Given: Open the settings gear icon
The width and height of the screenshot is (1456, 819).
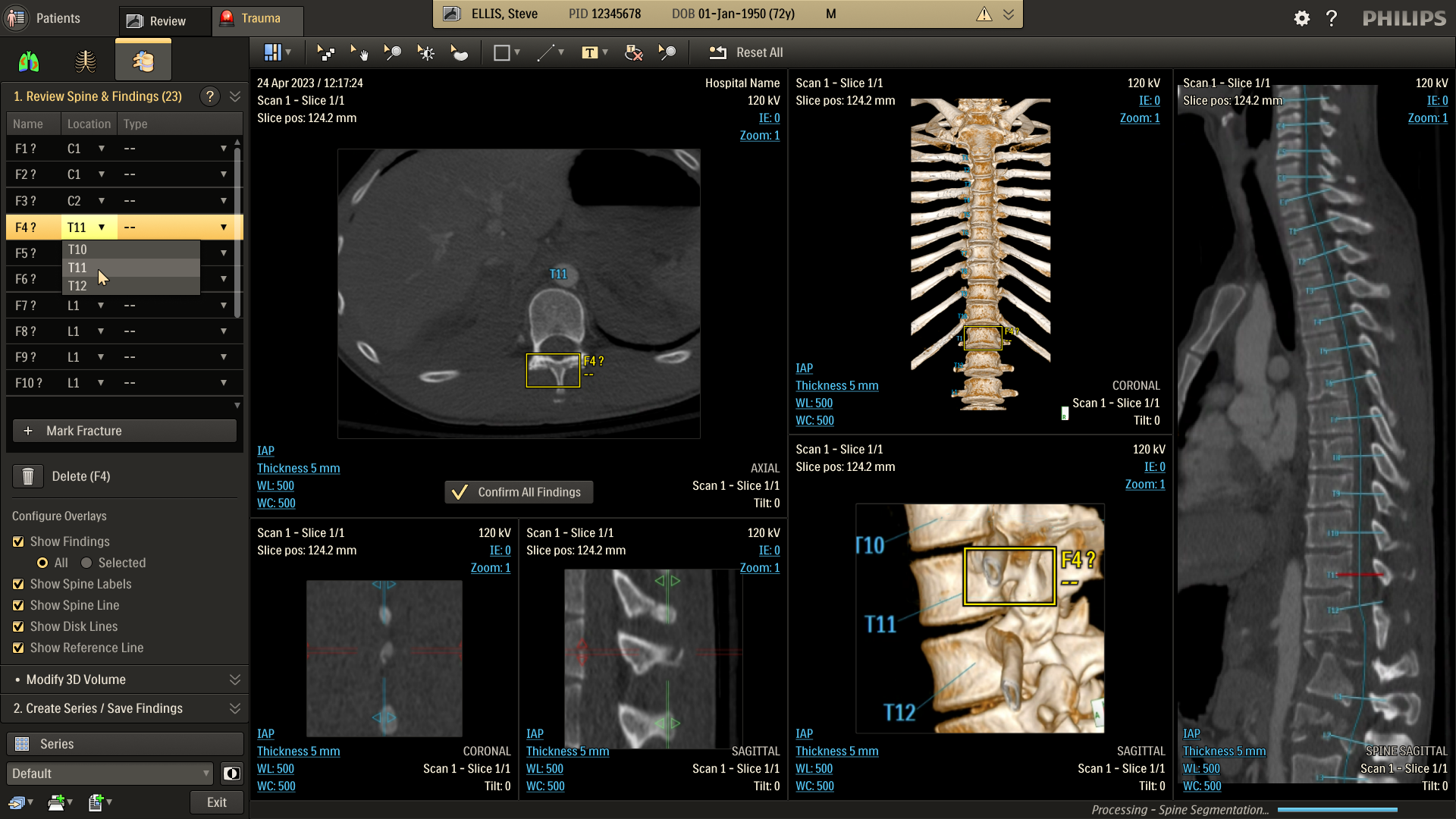Looking at the screenshot, I should [x=1301, y=18].
